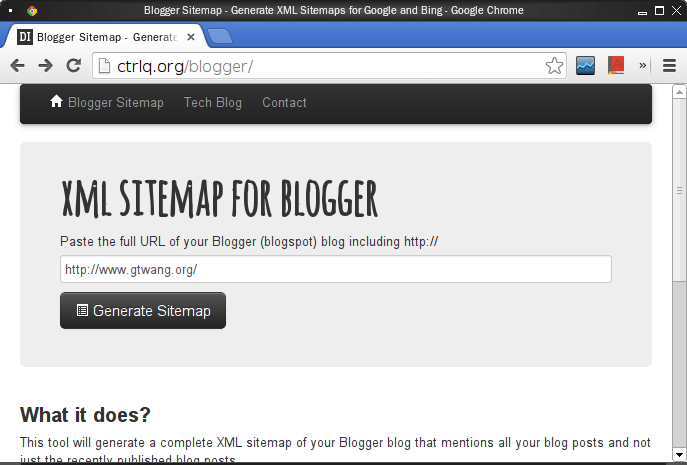This screenshot has width=687, height=465.
Task: Close the Blogger Sitemap tab
Action: coord(191,37)
